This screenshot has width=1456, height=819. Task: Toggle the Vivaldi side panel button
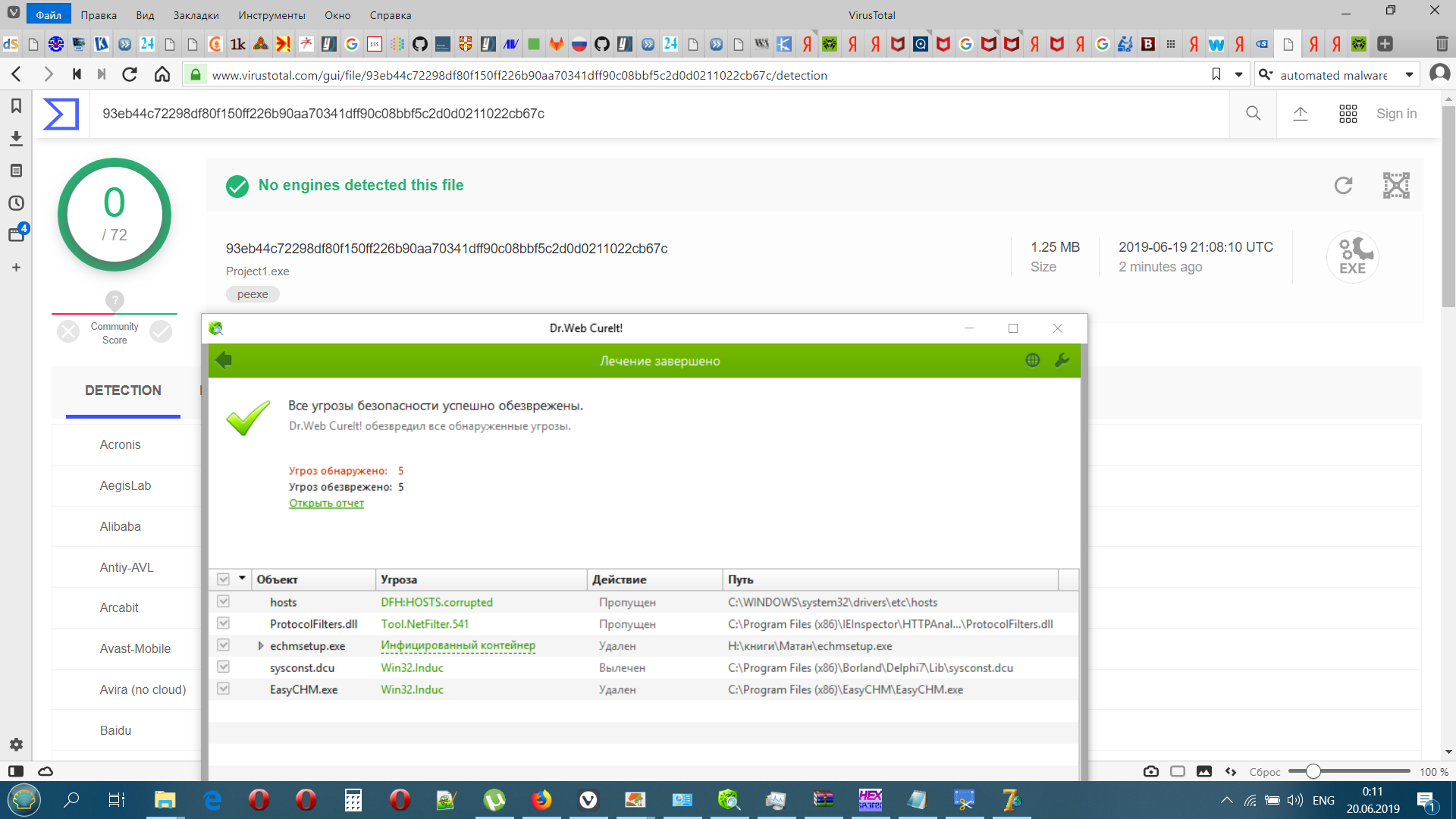coord(16,771)
